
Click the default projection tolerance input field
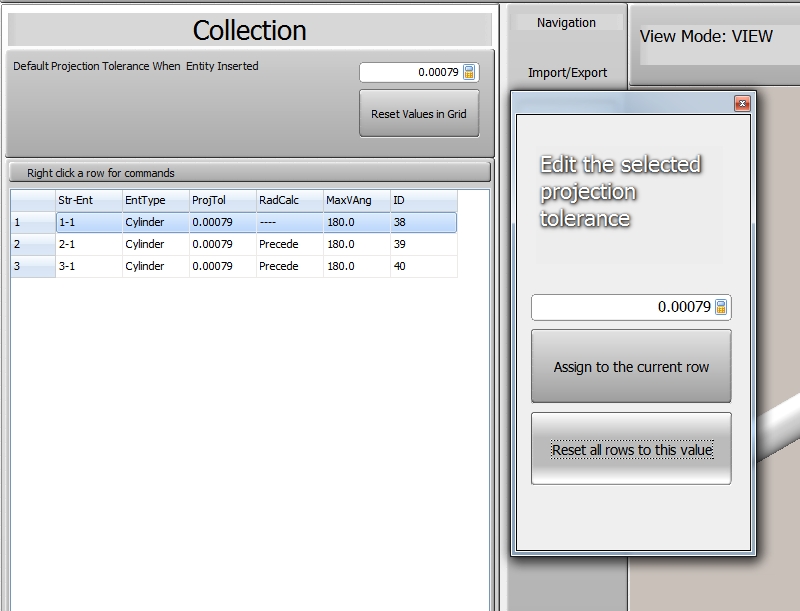(410, 72)
